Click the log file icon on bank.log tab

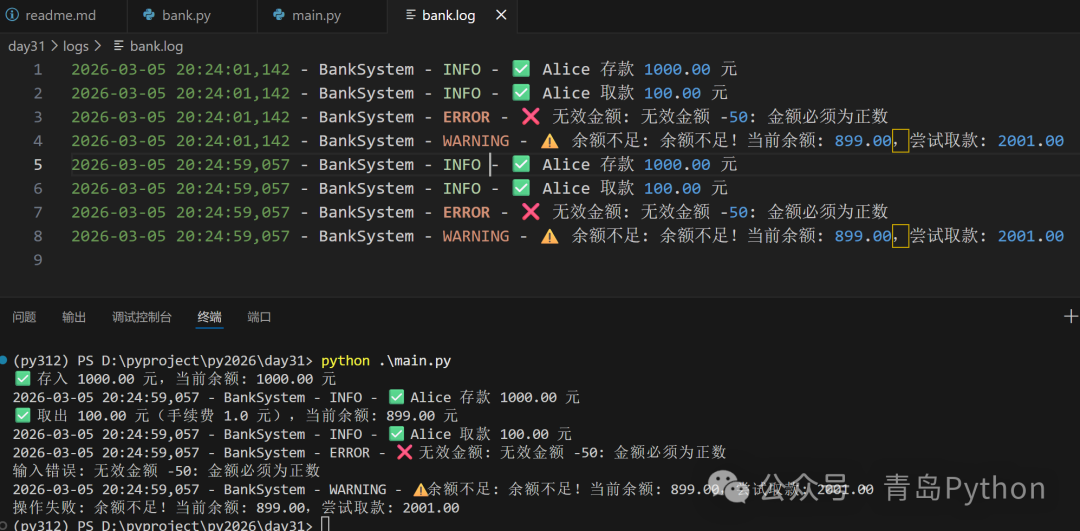tap(409, 16)
